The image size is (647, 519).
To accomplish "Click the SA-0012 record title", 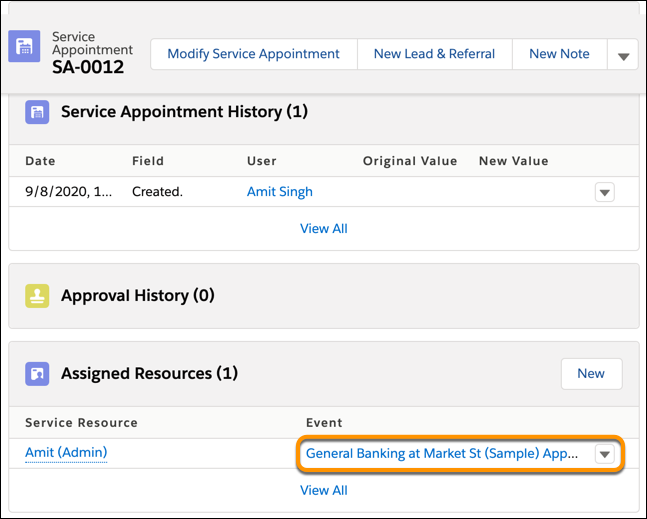I will pos(88,67).
